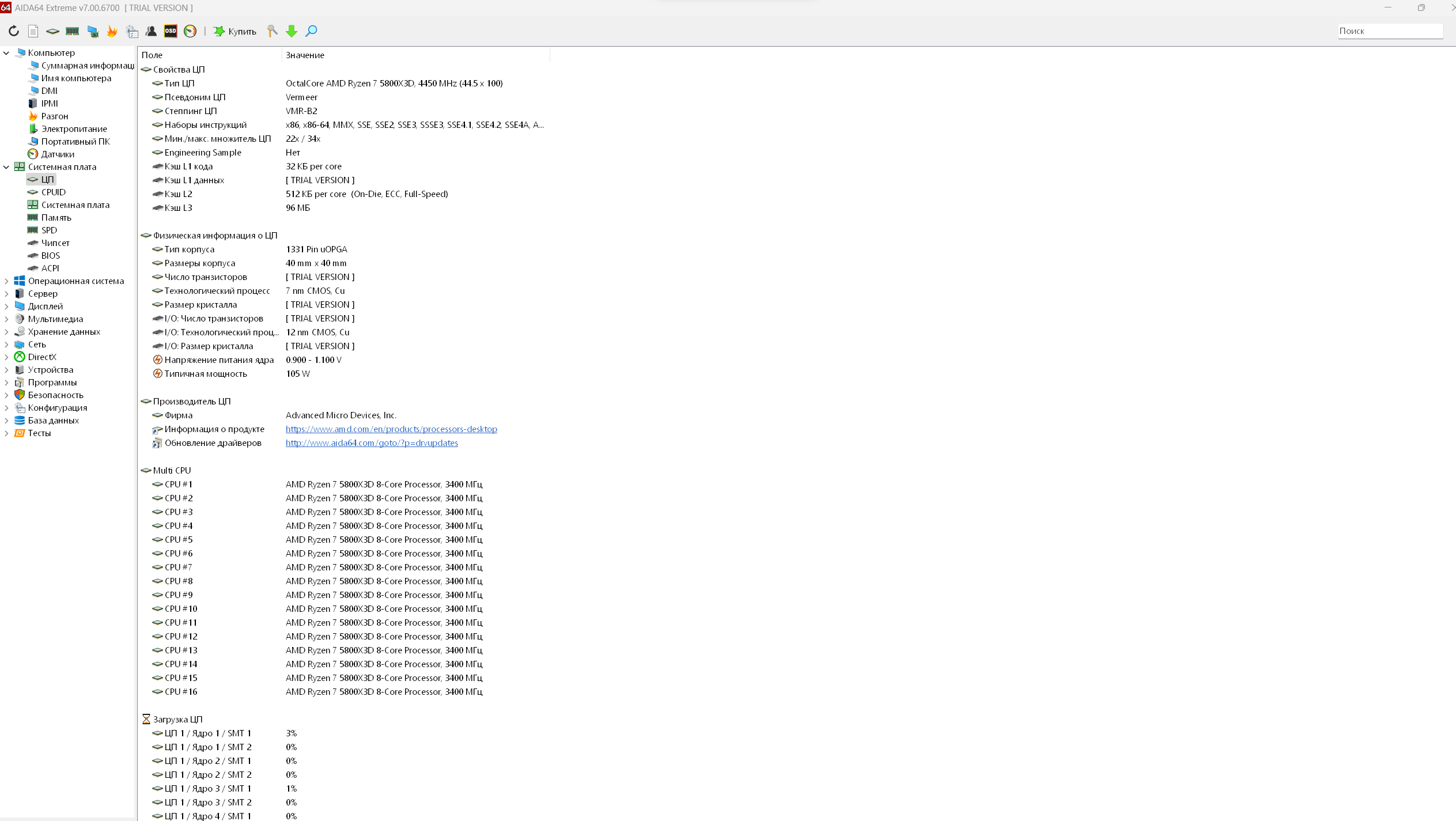Select the Напряжение питания ядра row
Screen dimensions: 1456x821
click(345, 360)
